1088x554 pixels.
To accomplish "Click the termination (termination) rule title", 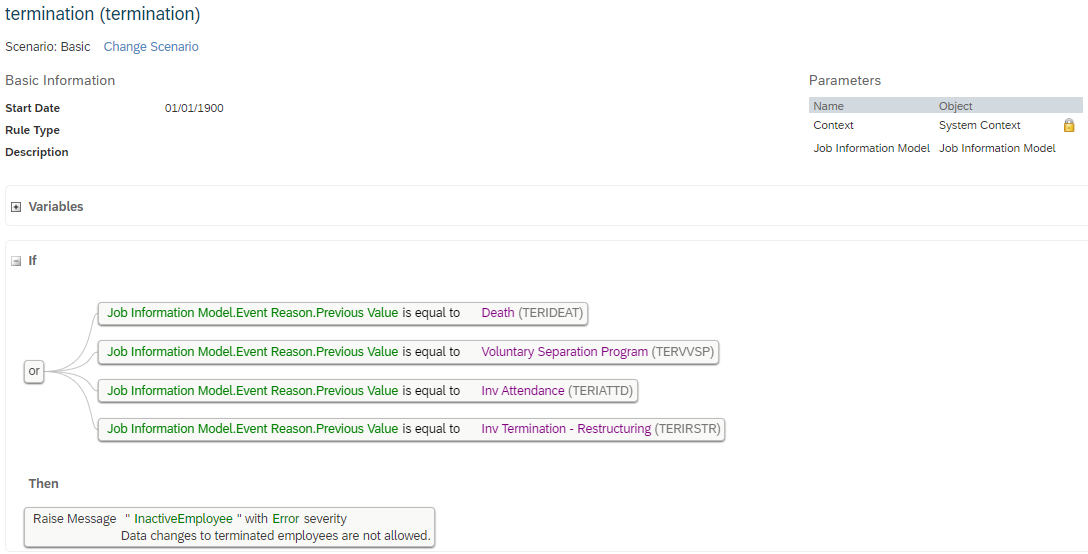I will 103,14.
